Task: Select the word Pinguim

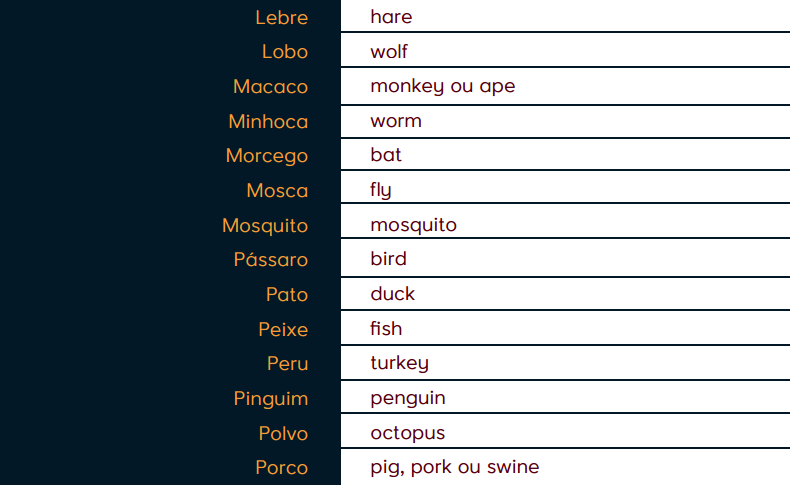Action: pos(270,399)
